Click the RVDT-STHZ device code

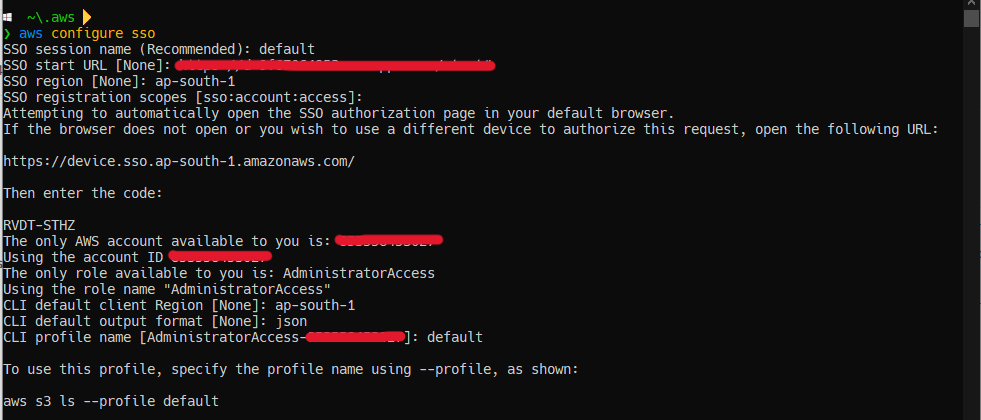click(x=37, y=225)
